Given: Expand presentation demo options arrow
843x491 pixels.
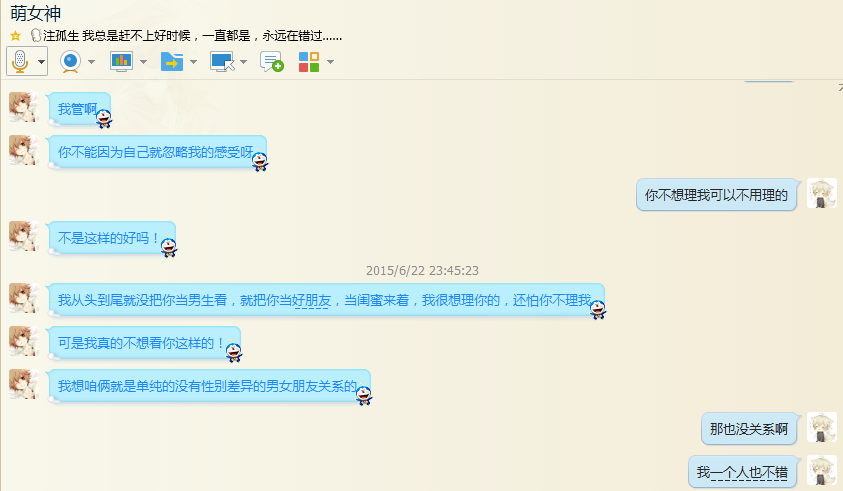Looking at the screenshot, I should tap(143, 62).
